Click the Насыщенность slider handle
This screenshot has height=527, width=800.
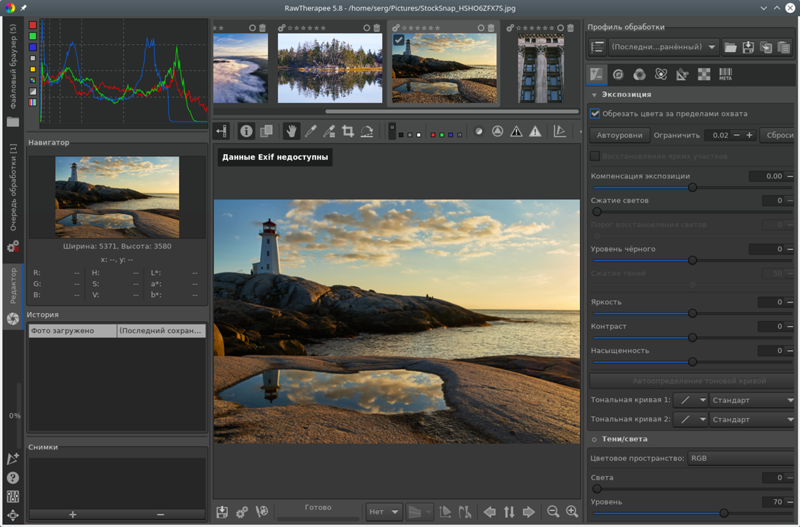point(692,362)
